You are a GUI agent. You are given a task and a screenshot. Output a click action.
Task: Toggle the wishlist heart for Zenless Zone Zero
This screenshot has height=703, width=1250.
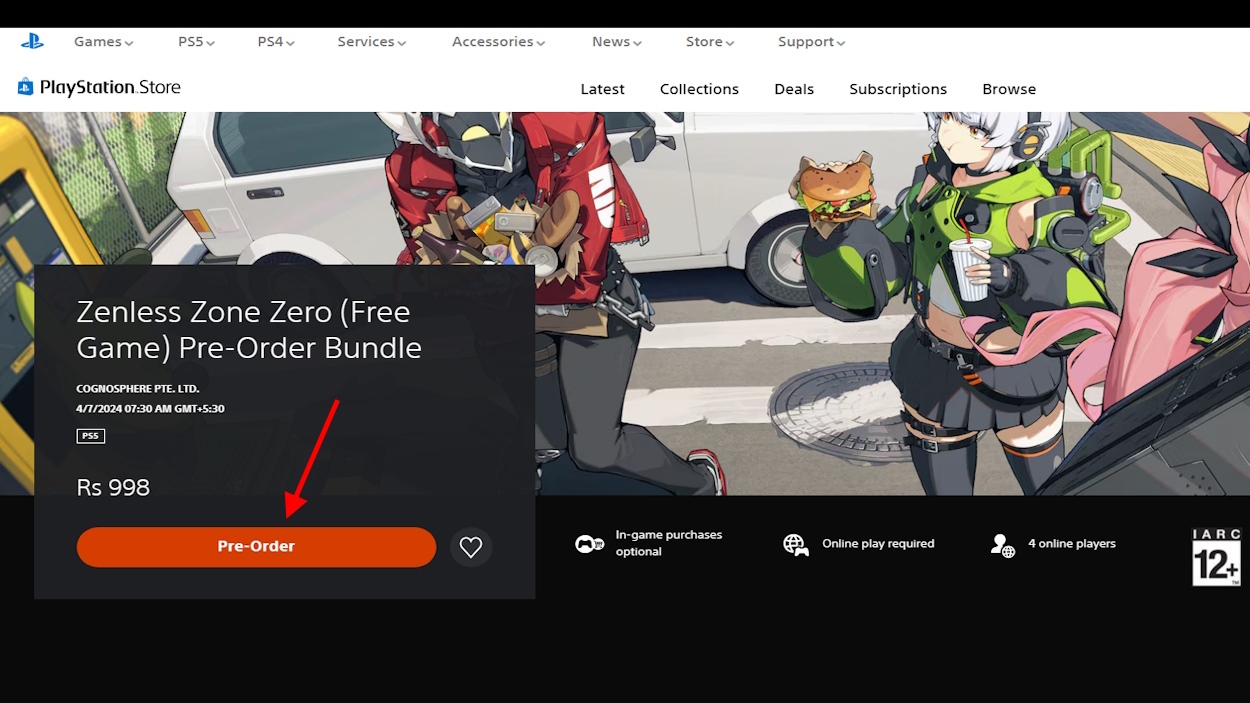coord(471,546)
